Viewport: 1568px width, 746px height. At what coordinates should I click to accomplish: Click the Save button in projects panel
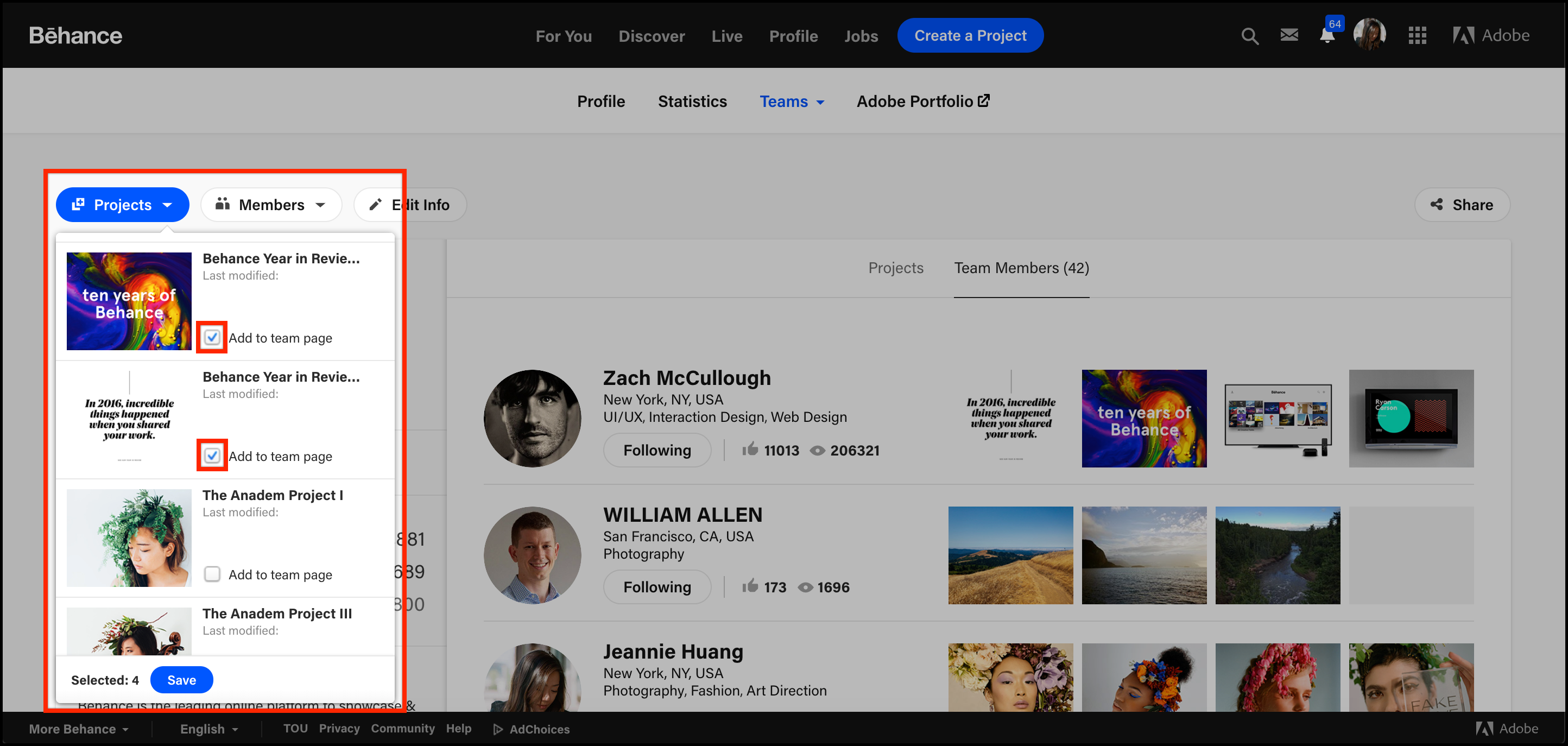pyautogui.click(x=181, y=680)
